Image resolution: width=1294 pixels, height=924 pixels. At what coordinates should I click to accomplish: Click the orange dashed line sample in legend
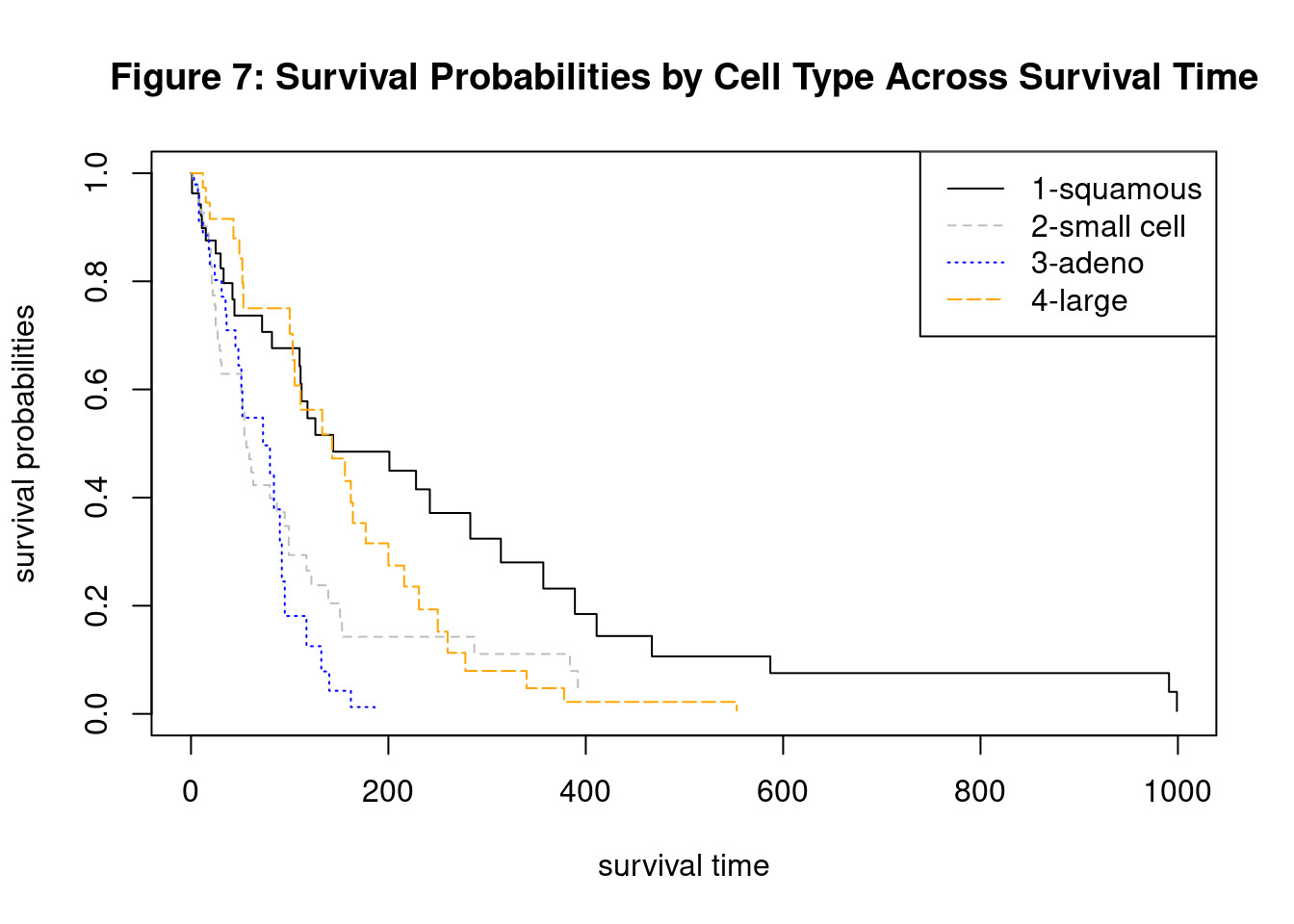(975, 300)
